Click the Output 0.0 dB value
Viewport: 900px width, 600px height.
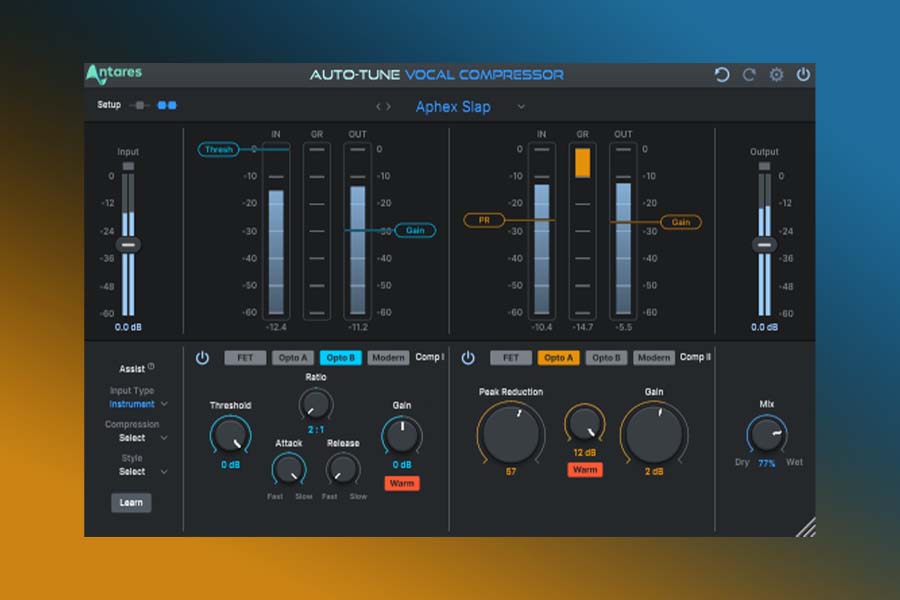[x=764, y=327]
